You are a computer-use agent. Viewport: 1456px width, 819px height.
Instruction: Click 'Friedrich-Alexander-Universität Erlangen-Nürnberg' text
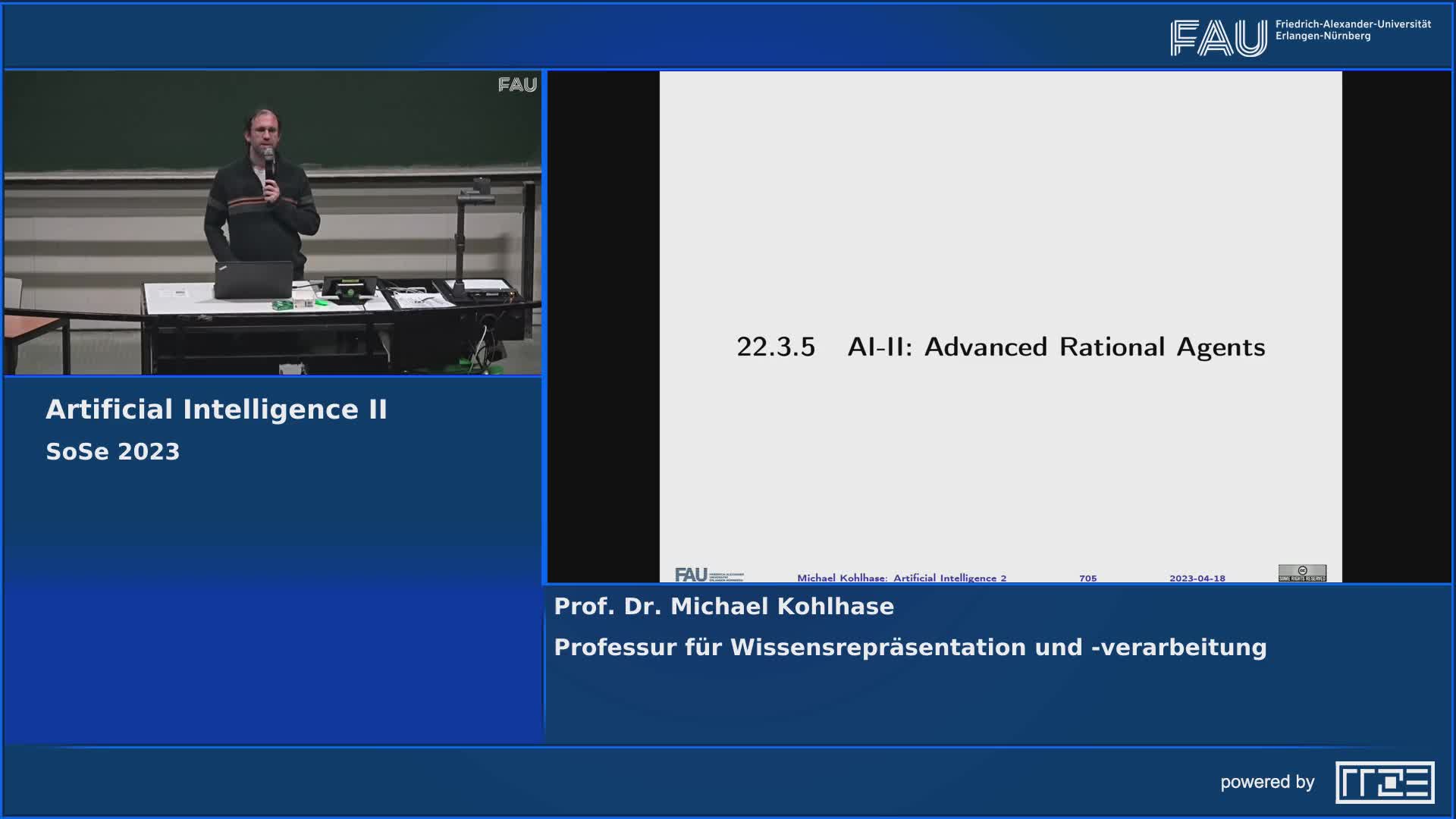click(1352, 30)
